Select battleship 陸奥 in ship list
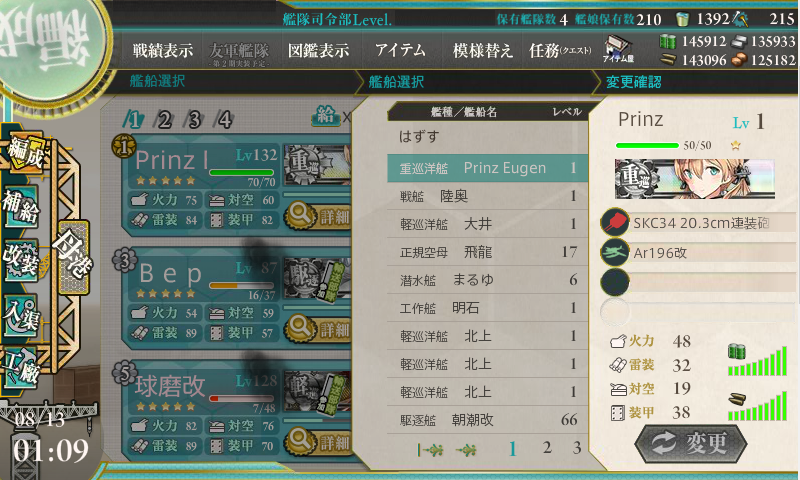800x480 pixels. [x=487, y=196]
